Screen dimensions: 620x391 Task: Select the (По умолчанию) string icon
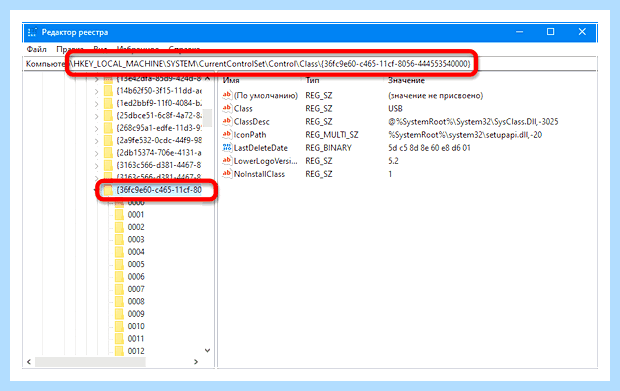pyautogui.click(x=227, y=95)
